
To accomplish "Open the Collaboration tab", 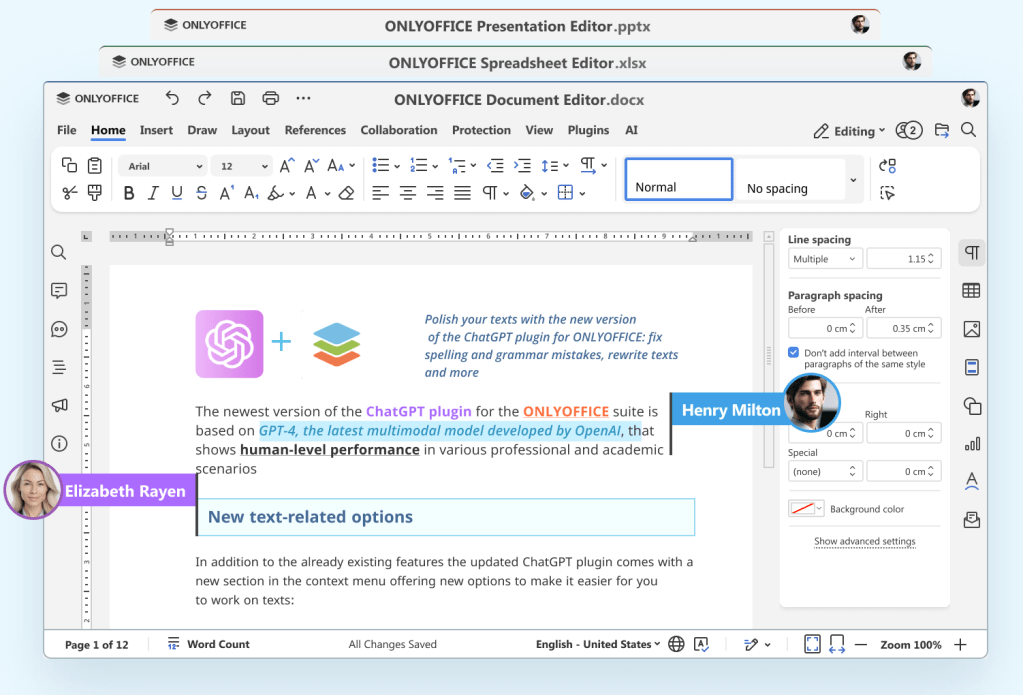I will click(398, 130).
